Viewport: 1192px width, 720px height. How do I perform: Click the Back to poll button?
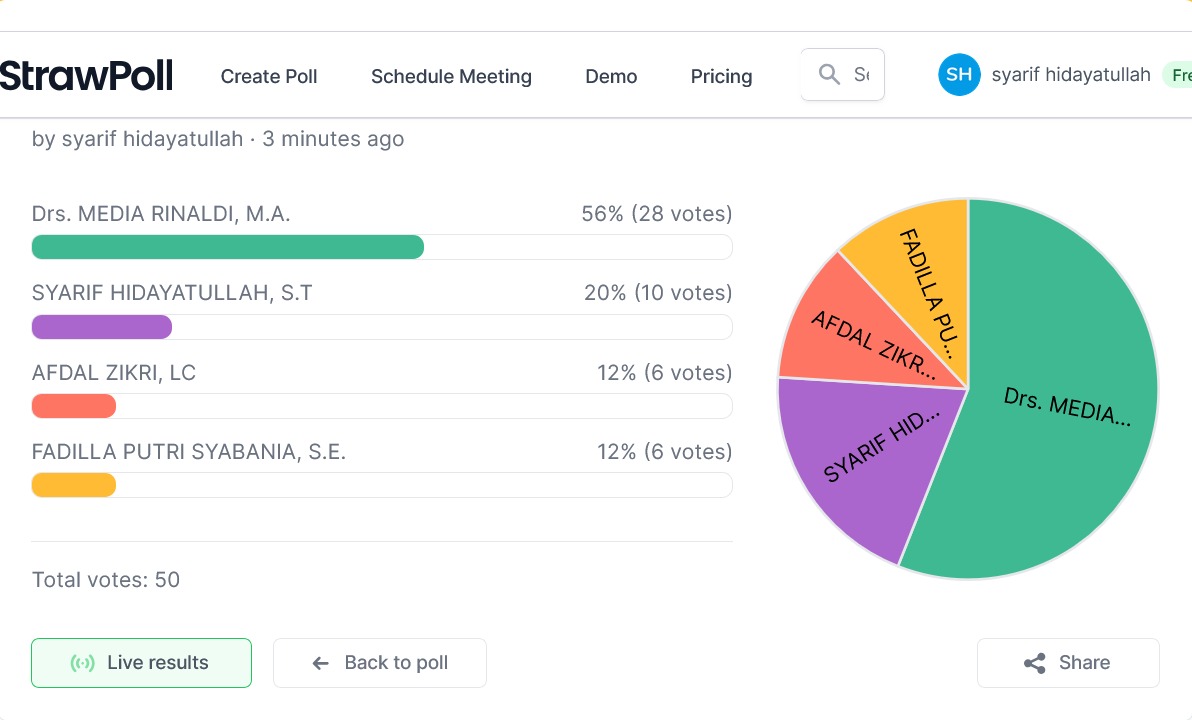[380, 663]
